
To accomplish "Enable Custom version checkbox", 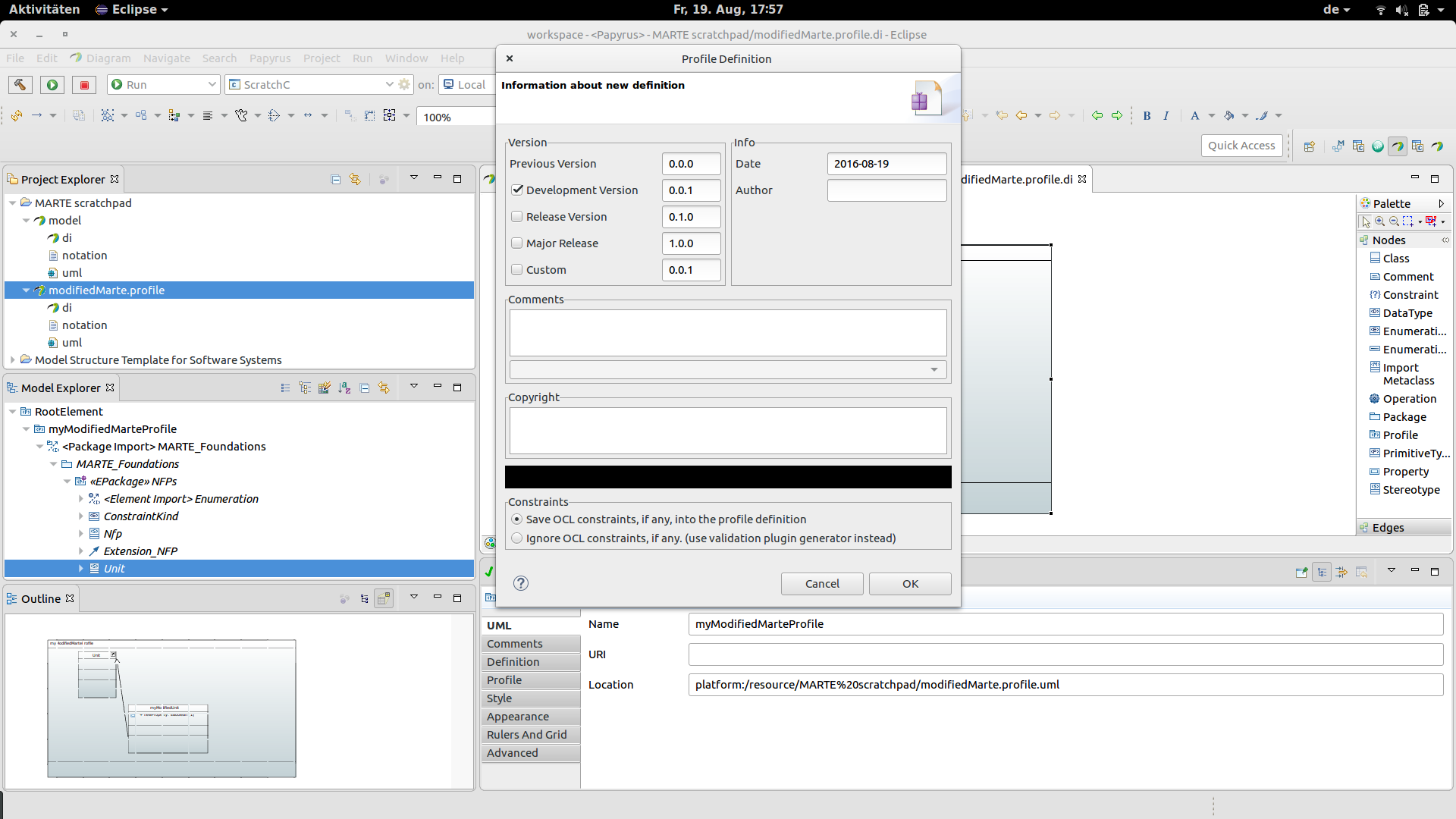I will [517, 270].
